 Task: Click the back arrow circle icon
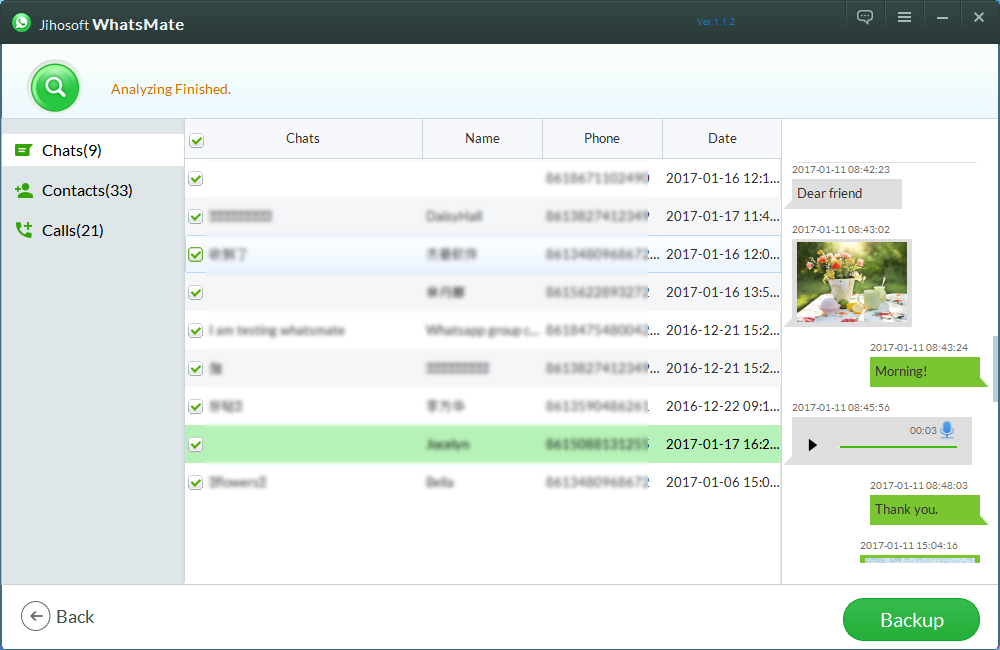pos(36,616)
